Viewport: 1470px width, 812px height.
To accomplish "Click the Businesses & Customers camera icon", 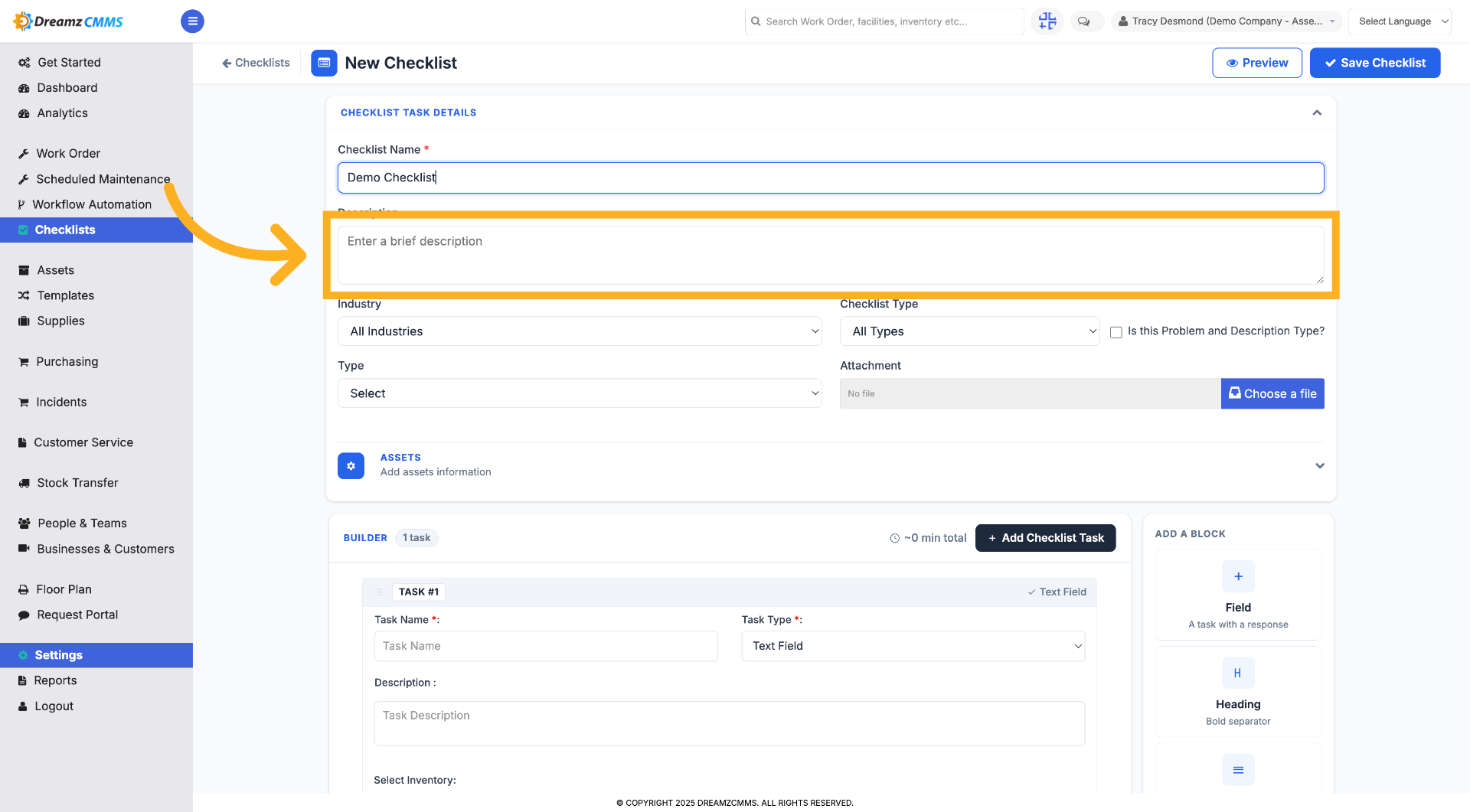I will pos(24,549).
